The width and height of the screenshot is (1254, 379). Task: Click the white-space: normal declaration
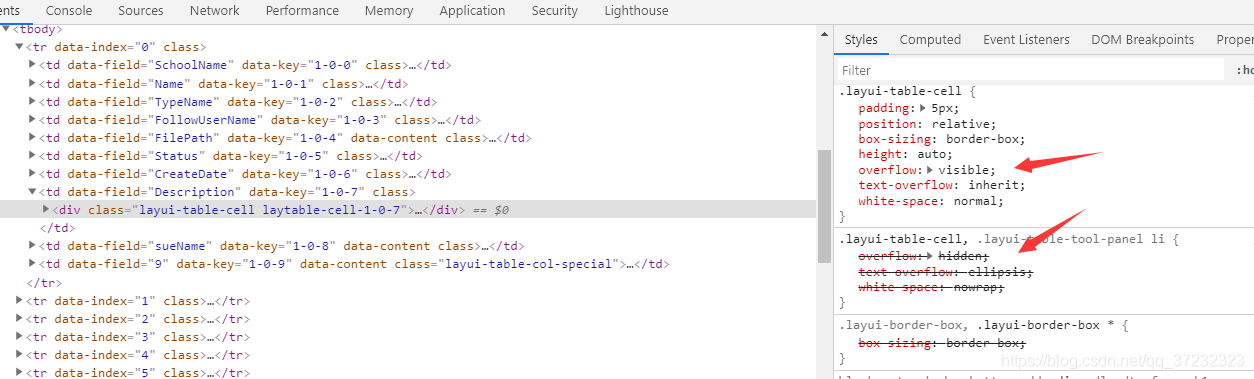point(931,201)
